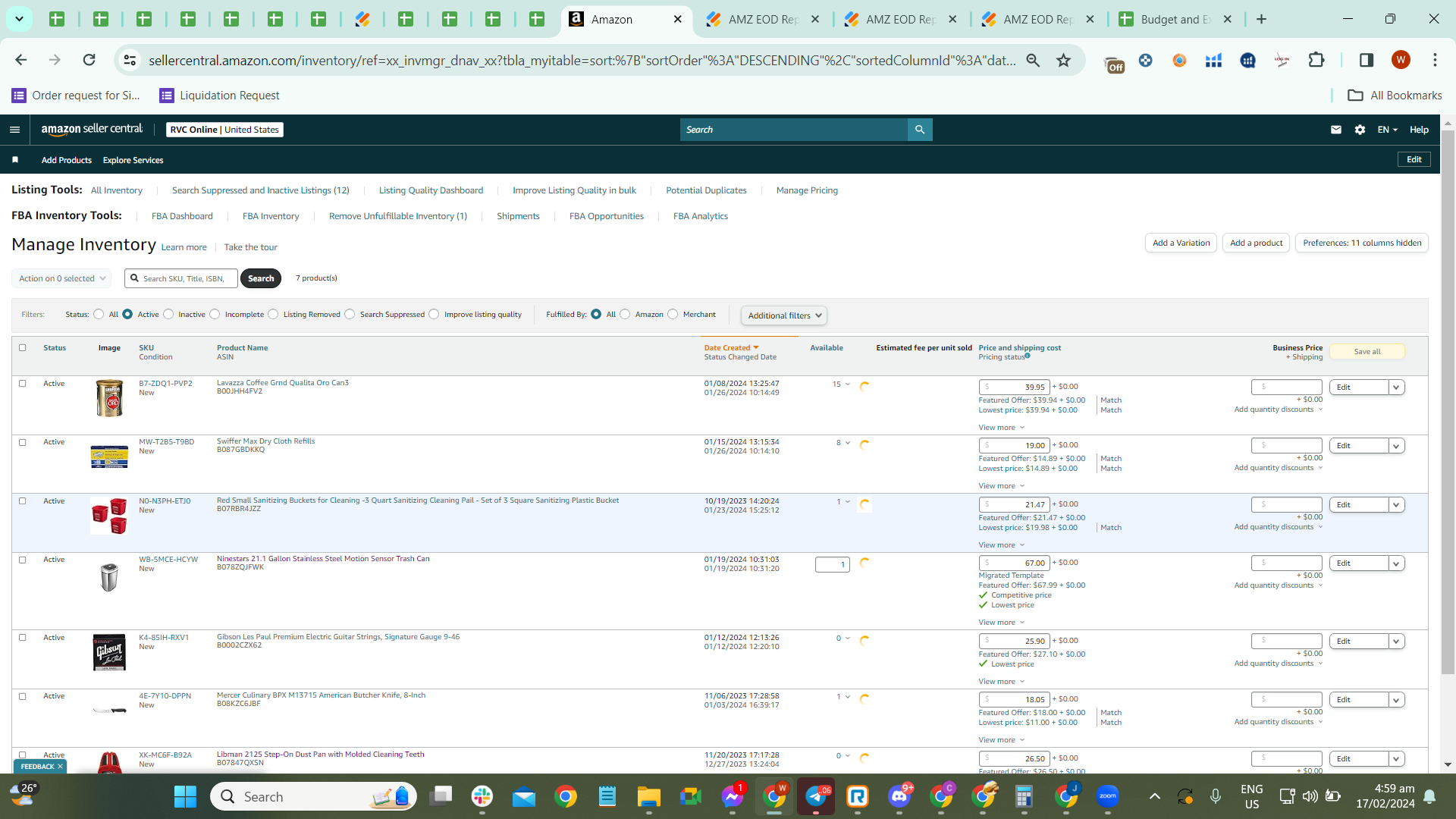Viewport: 1456px width, 819px height.
Task: Click the Add a product button
Action: pos(1256,243)
